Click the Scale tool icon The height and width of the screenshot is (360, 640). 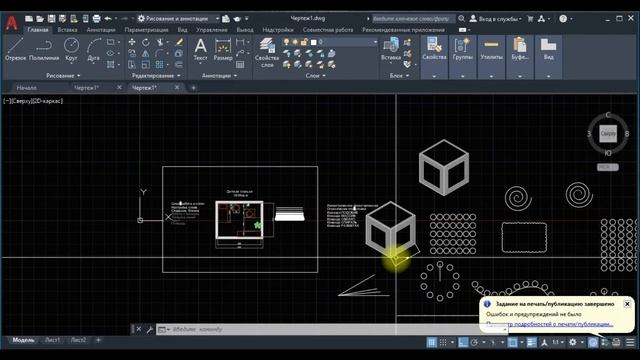point(146,64)
